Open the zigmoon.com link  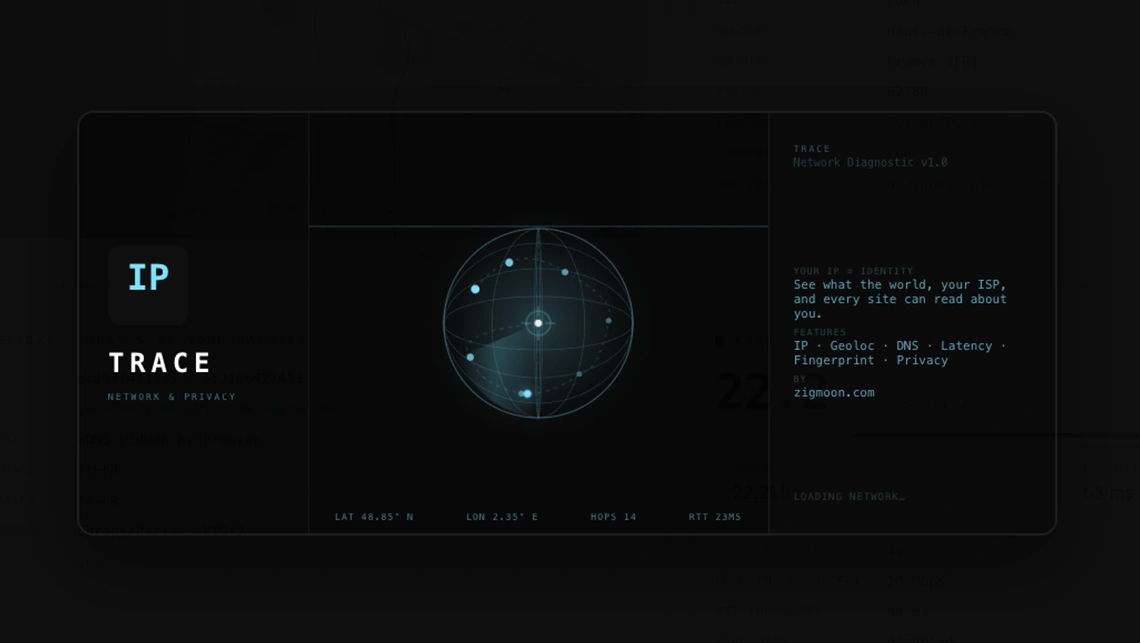point(834,392)
